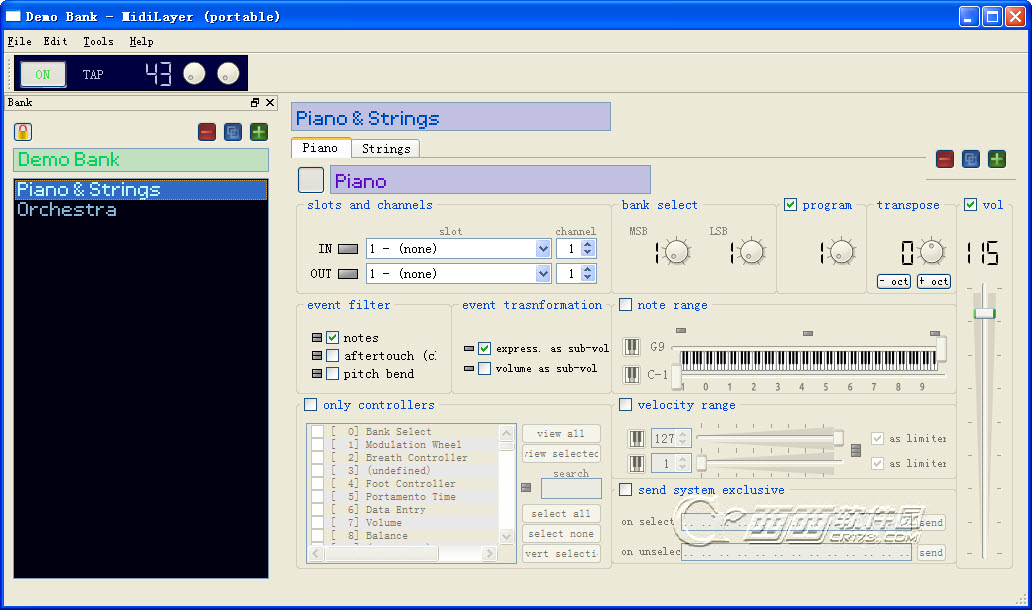The width and height of the screenshot is (1032, 610).
Task: Click the vertical volume slider handle
Action: [x=985, y=313]
